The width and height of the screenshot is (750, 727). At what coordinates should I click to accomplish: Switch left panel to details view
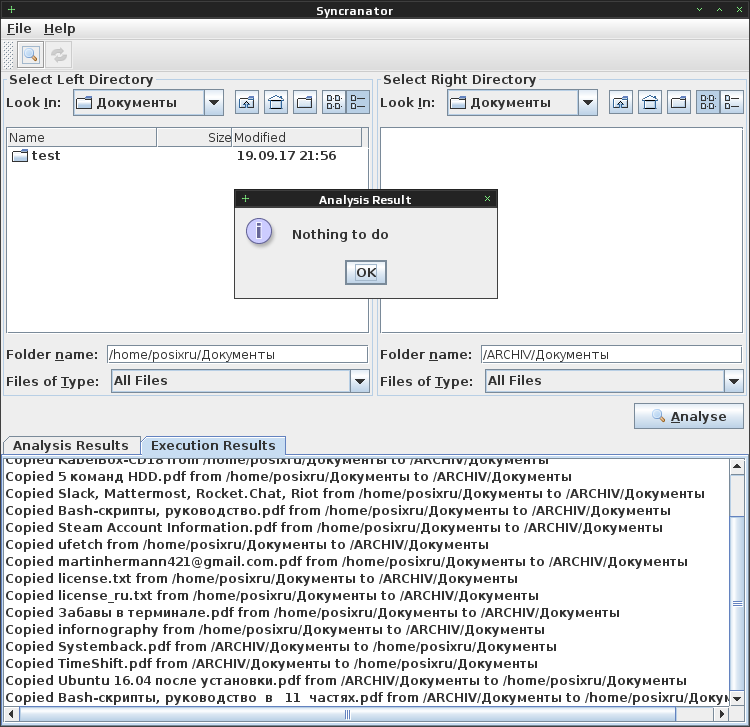358,102
